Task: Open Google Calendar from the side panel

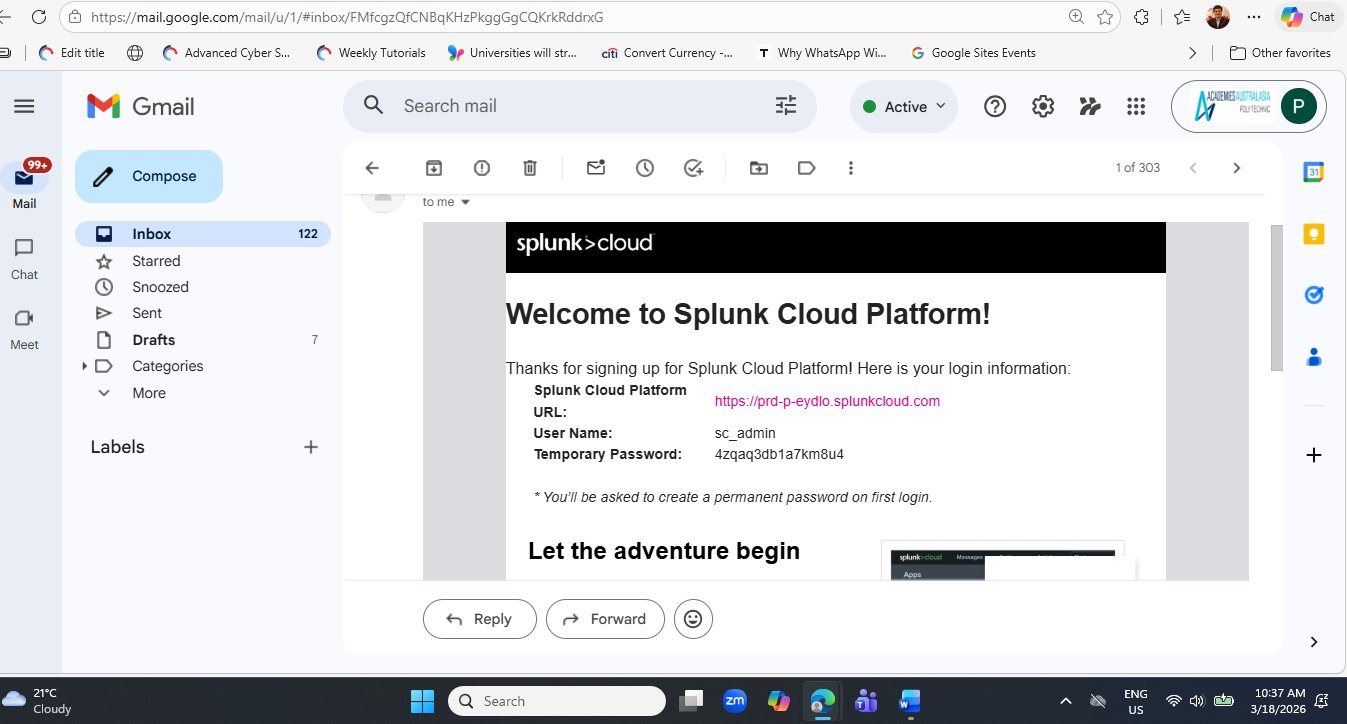Action: click(1313, 170)
